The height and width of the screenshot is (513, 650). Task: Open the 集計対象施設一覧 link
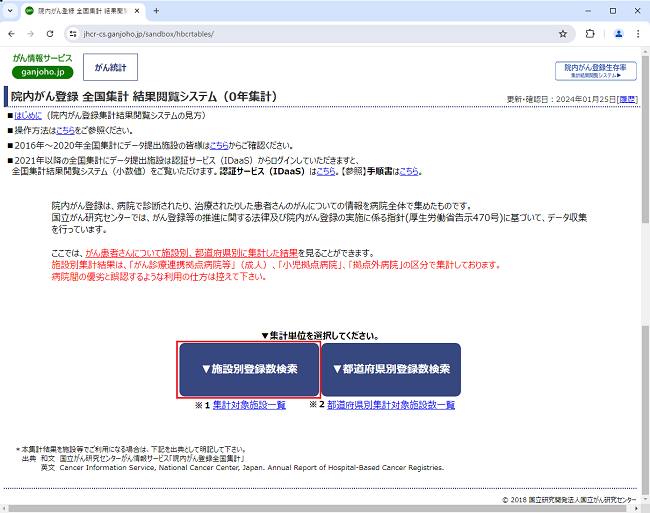pyautogui.click(x=249, y=405)
